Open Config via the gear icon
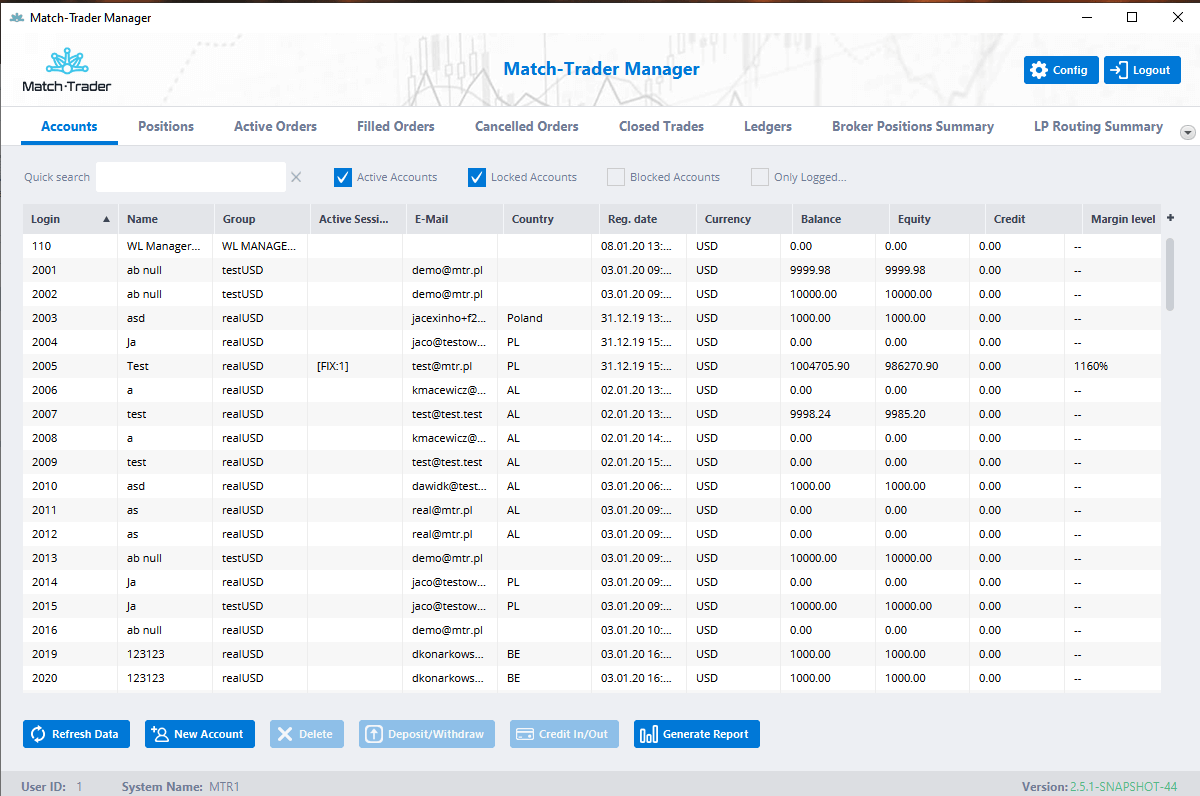Viewport: 1200px width, 796px height. pos(1037,69)
